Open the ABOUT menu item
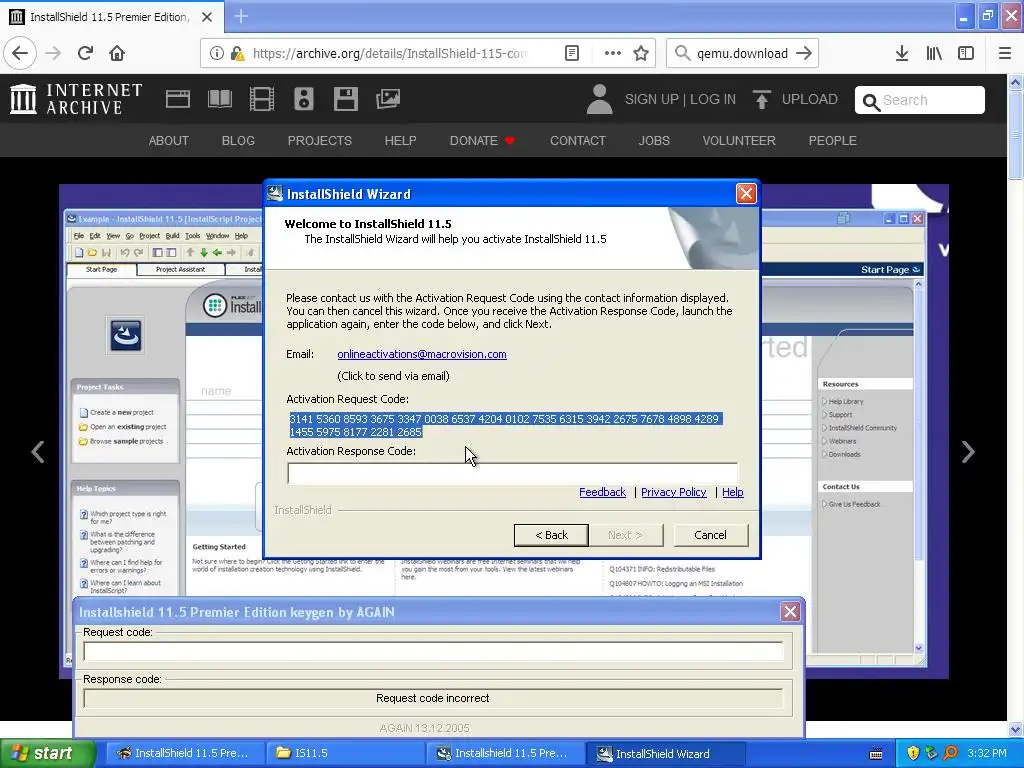 click(168, 140)
